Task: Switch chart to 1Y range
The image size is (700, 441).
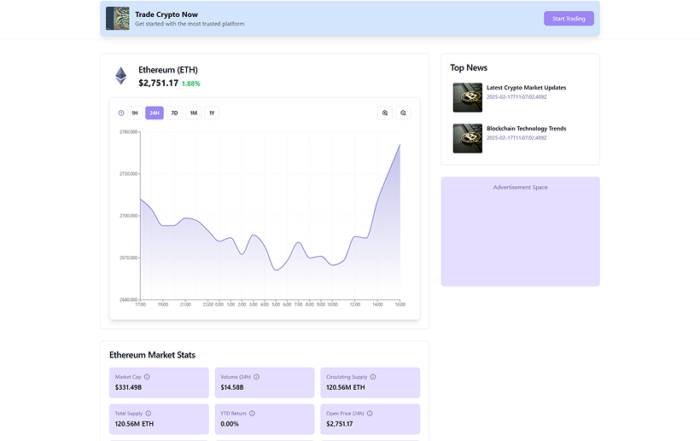Action: [x=212, y=113]
